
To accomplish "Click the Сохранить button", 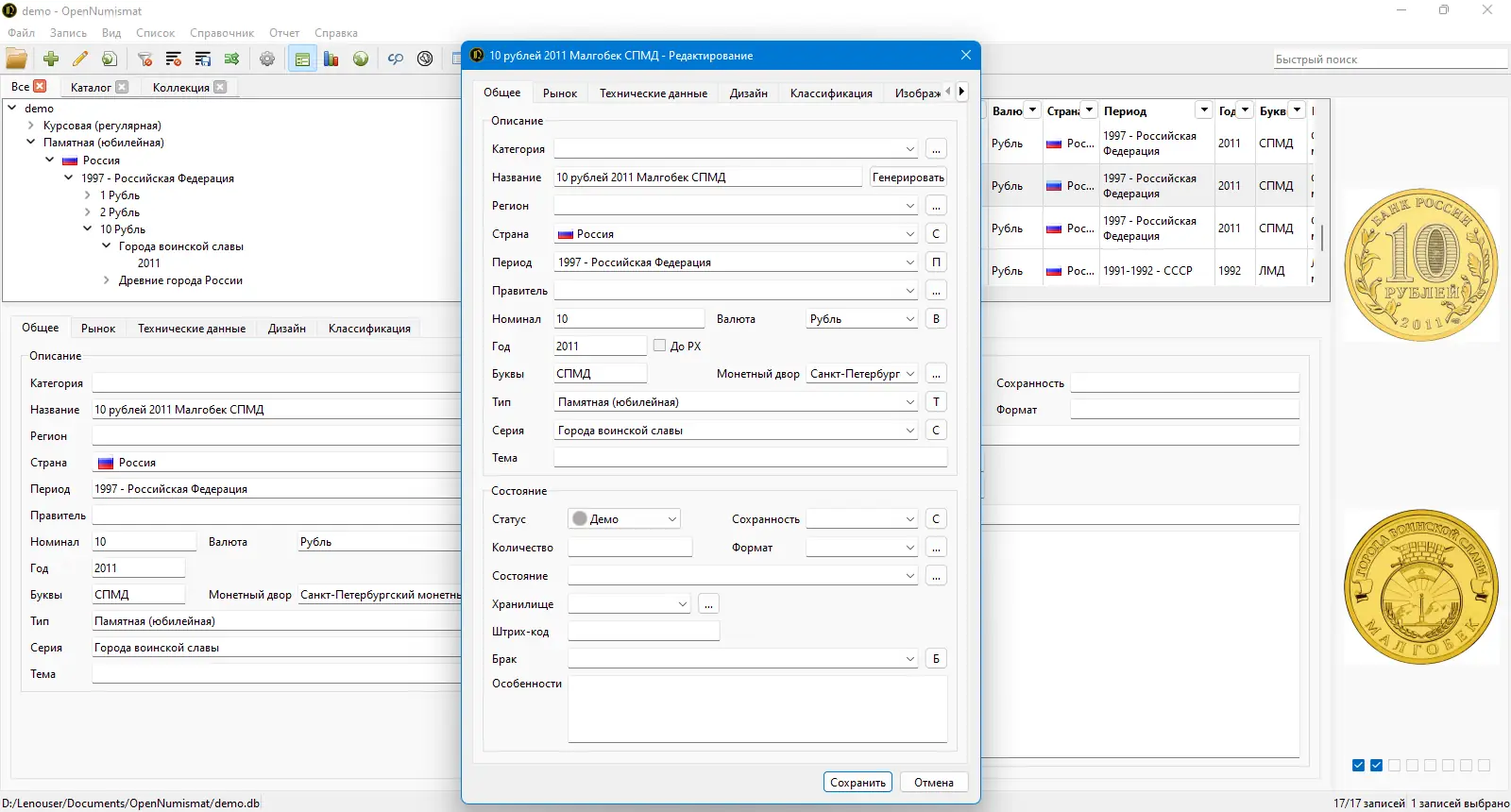I will [x=857, y=782].
